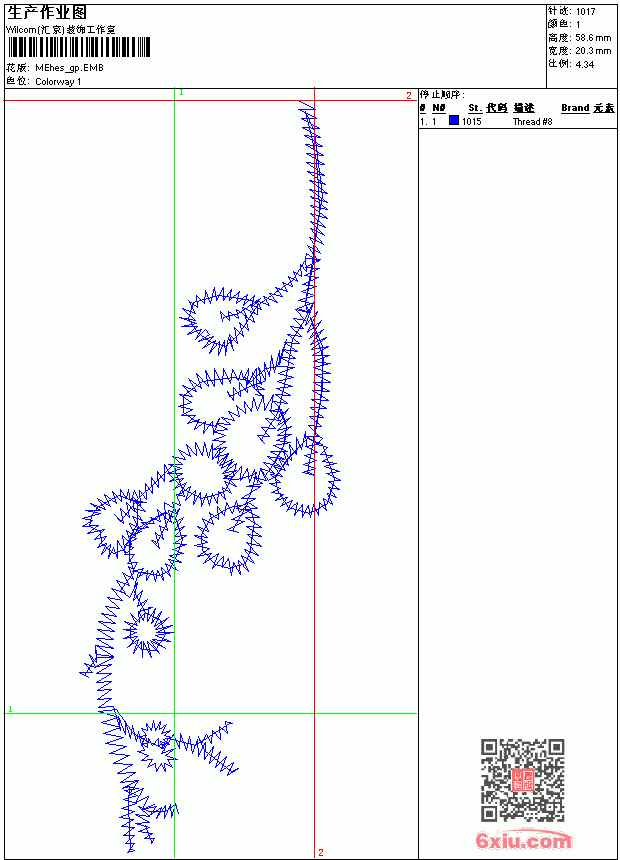Click the green marker 1 at top

click(182, 93)
